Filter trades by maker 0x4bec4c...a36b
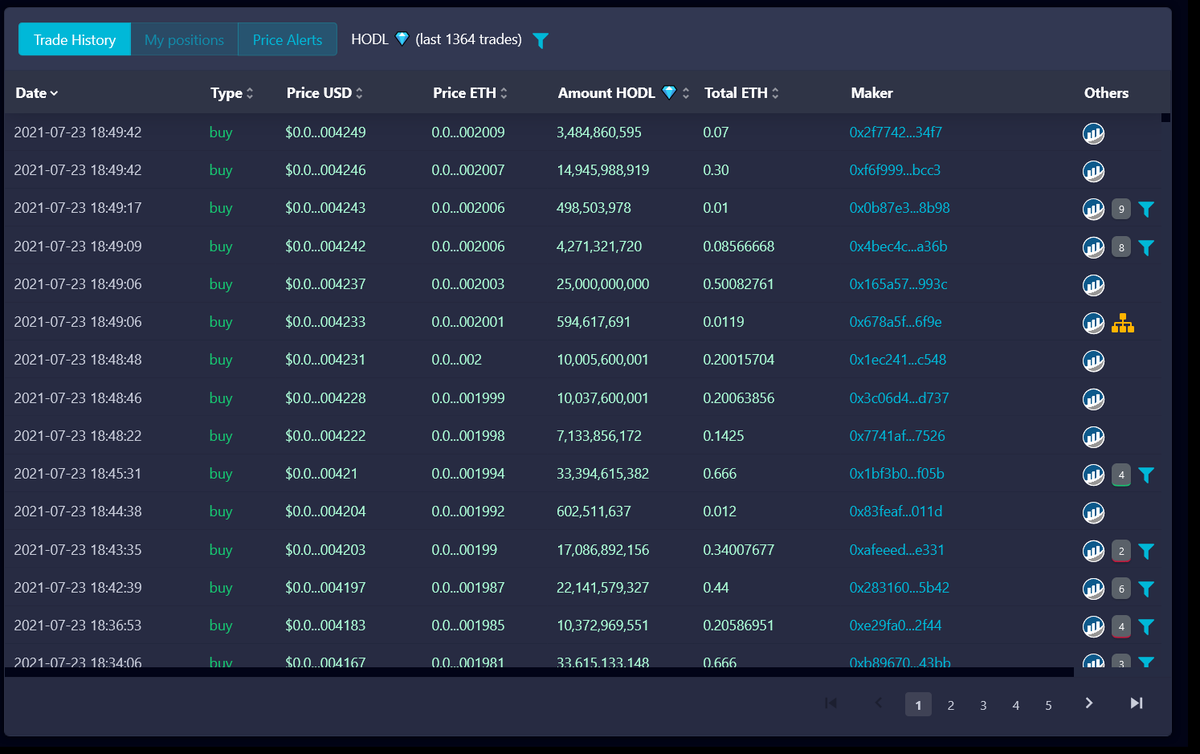The width and height of the screenshot is (1200, 754). (x=1147, y=247)
